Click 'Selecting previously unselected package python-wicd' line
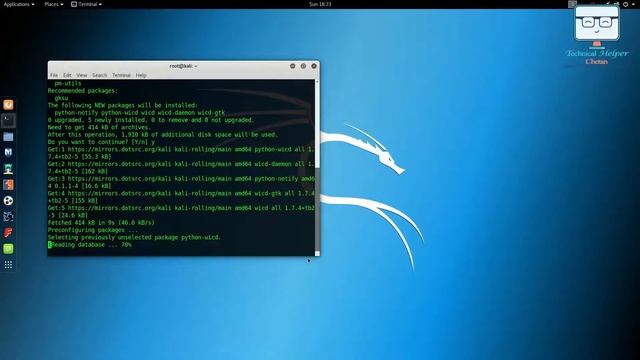Viewport: 640px width, 360px height. 134,237
